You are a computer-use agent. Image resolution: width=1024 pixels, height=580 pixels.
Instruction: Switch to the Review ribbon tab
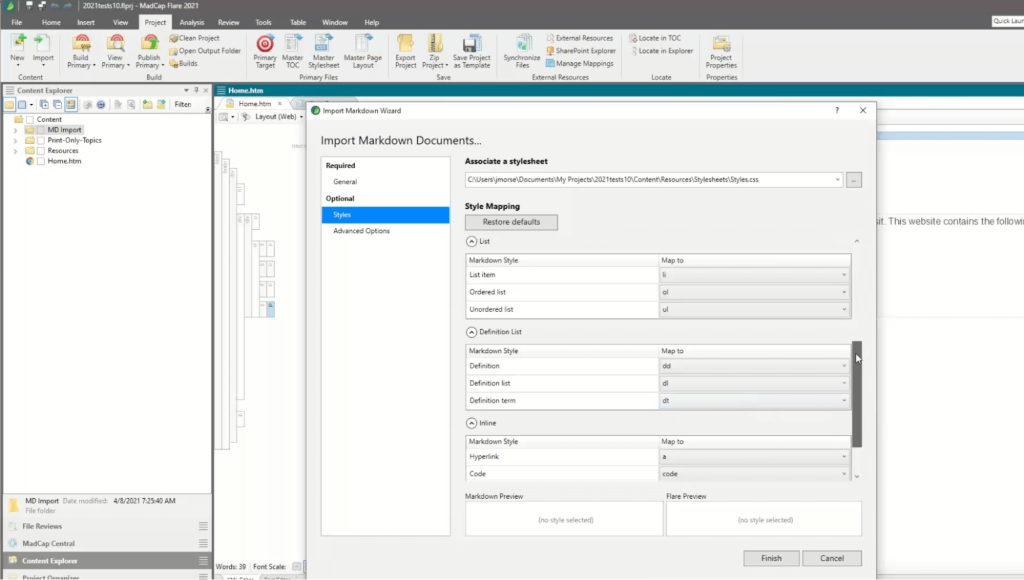(229, 22)
